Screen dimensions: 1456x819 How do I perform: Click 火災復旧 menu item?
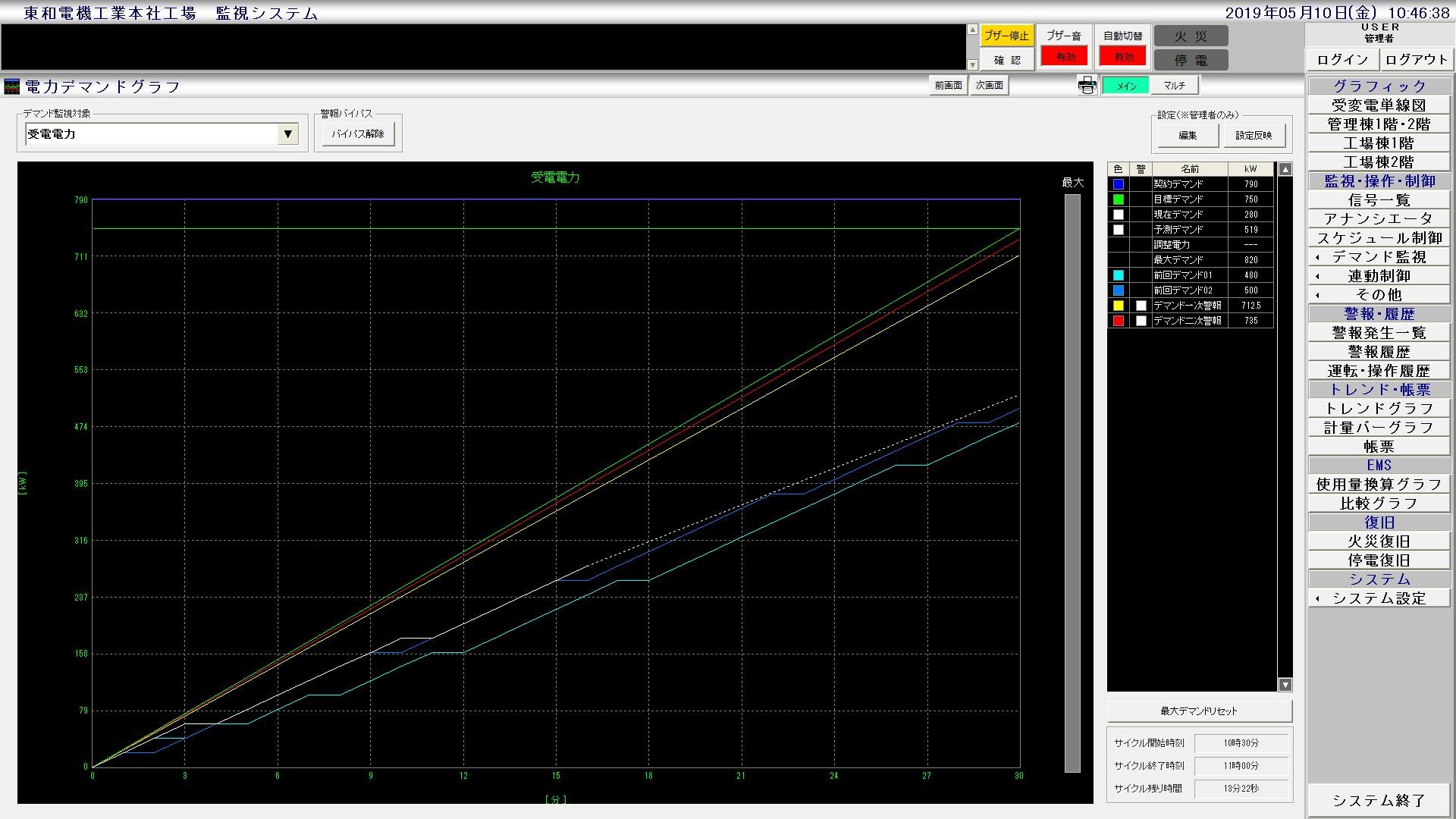pyautogui.click(x=1379, y=541)
